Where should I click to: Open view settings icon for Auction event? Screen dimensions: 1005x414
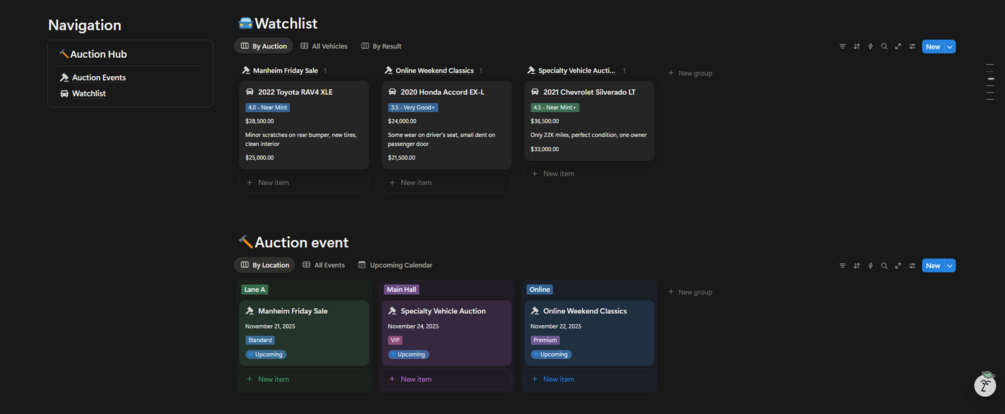point(912,265)
